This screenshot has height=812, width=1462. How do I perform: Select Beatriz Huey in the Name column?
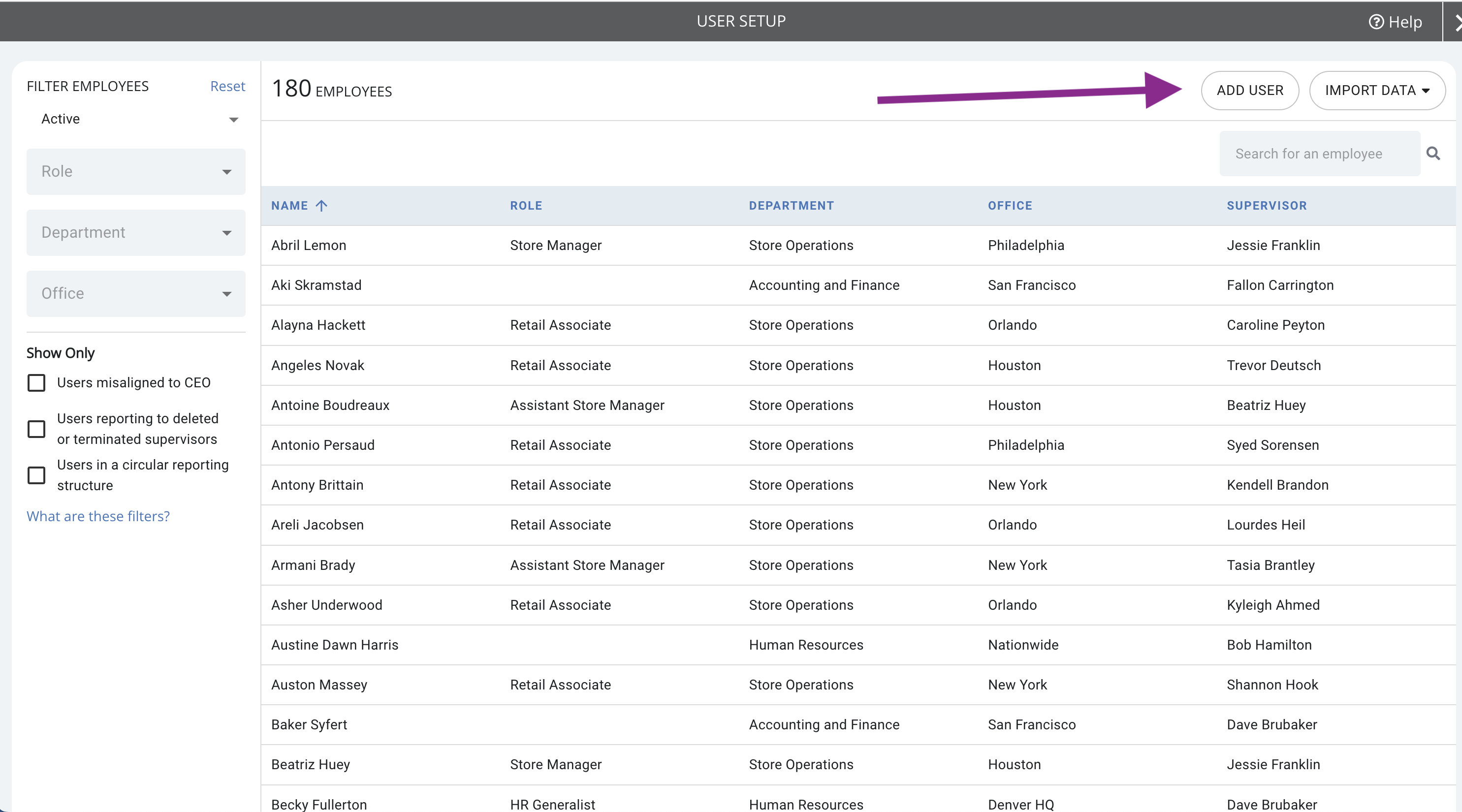[311, 765]
